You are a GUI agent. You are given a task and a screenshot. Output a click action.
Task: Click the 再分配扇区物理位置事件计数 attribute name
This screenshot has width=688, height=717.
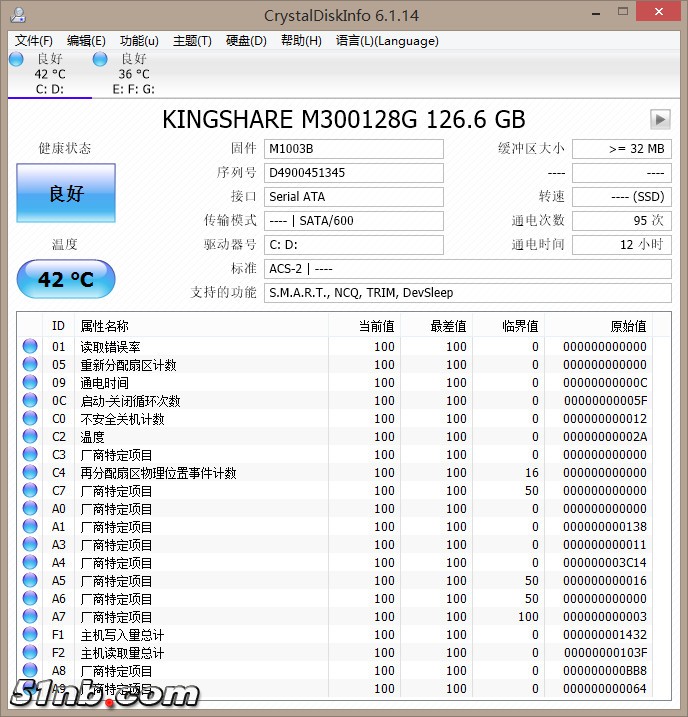(x=158, y=473)
